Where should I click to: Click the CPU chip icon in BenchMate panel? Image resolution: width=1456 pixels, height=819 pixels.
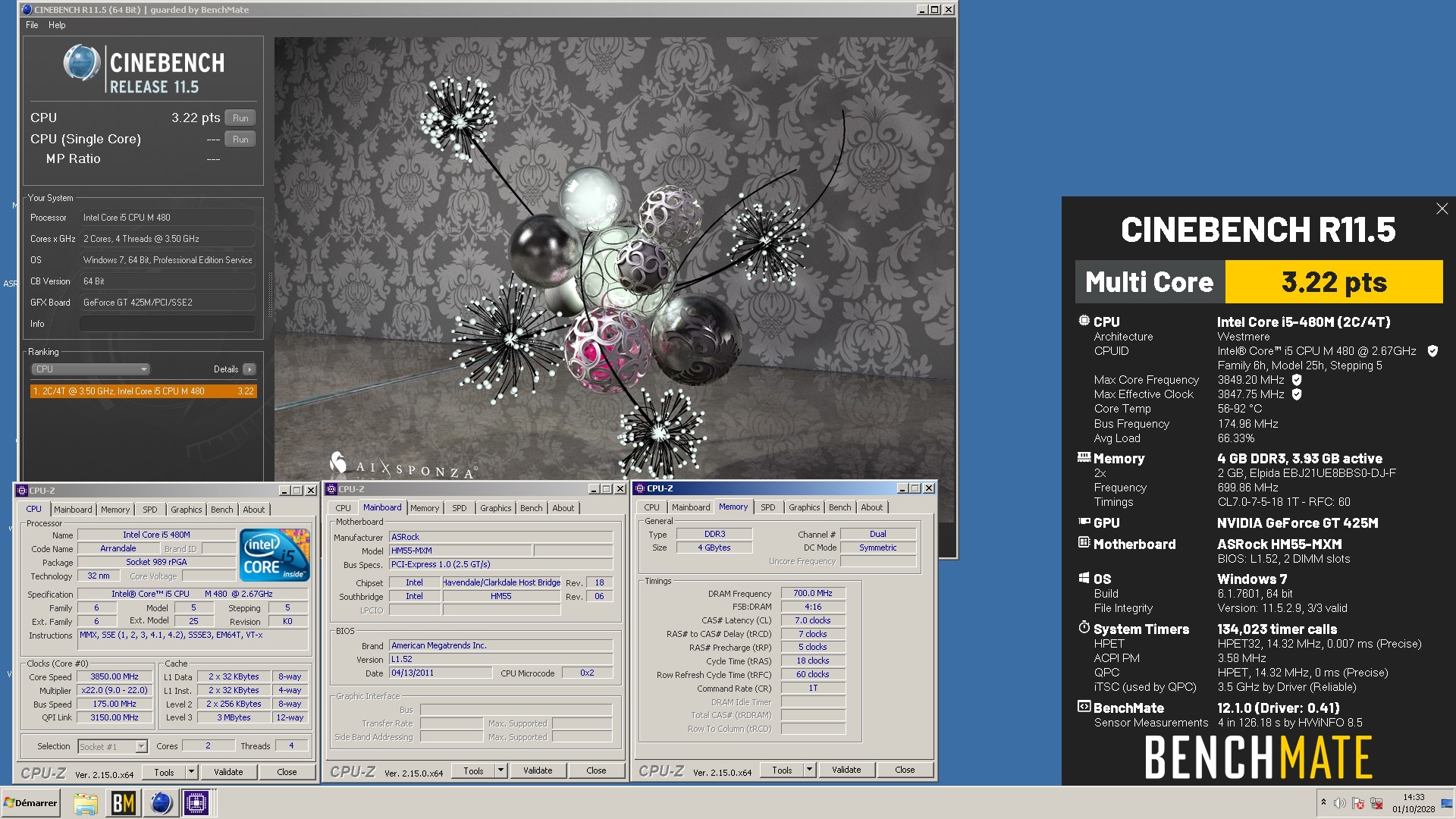tap(1084, 321)
